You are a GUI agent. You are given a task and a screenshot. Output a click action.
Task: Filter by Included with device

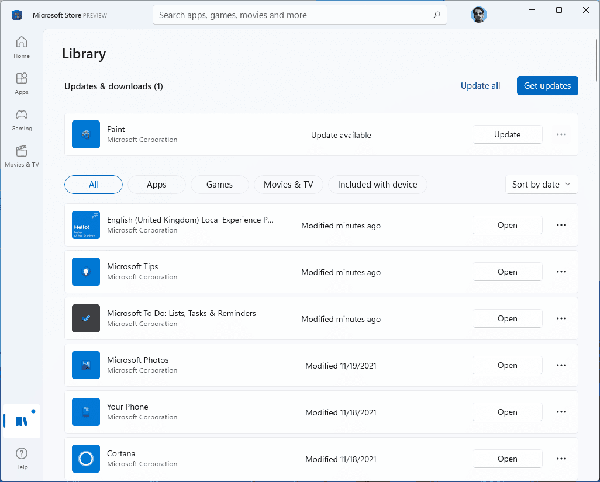coord(380,184)
